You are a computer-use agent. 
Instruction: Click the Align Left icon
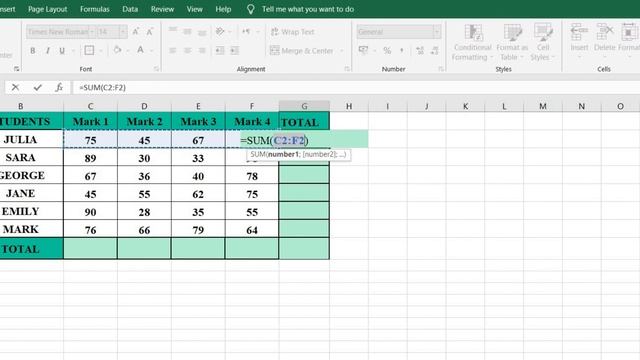(x=173, y=51)
